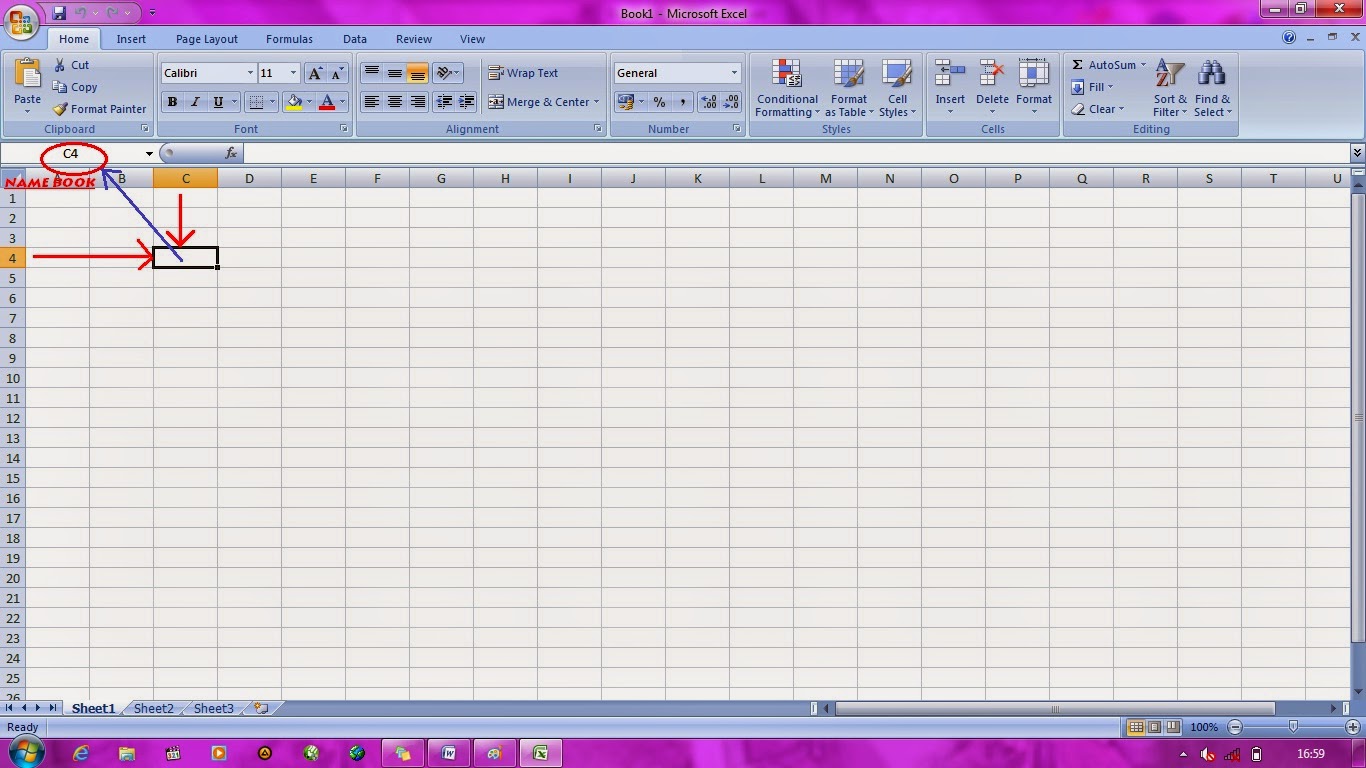1366x768 pixels.
Task: Toggle Align Text Right
Action: pyautogui.click(x=417, y=102)
